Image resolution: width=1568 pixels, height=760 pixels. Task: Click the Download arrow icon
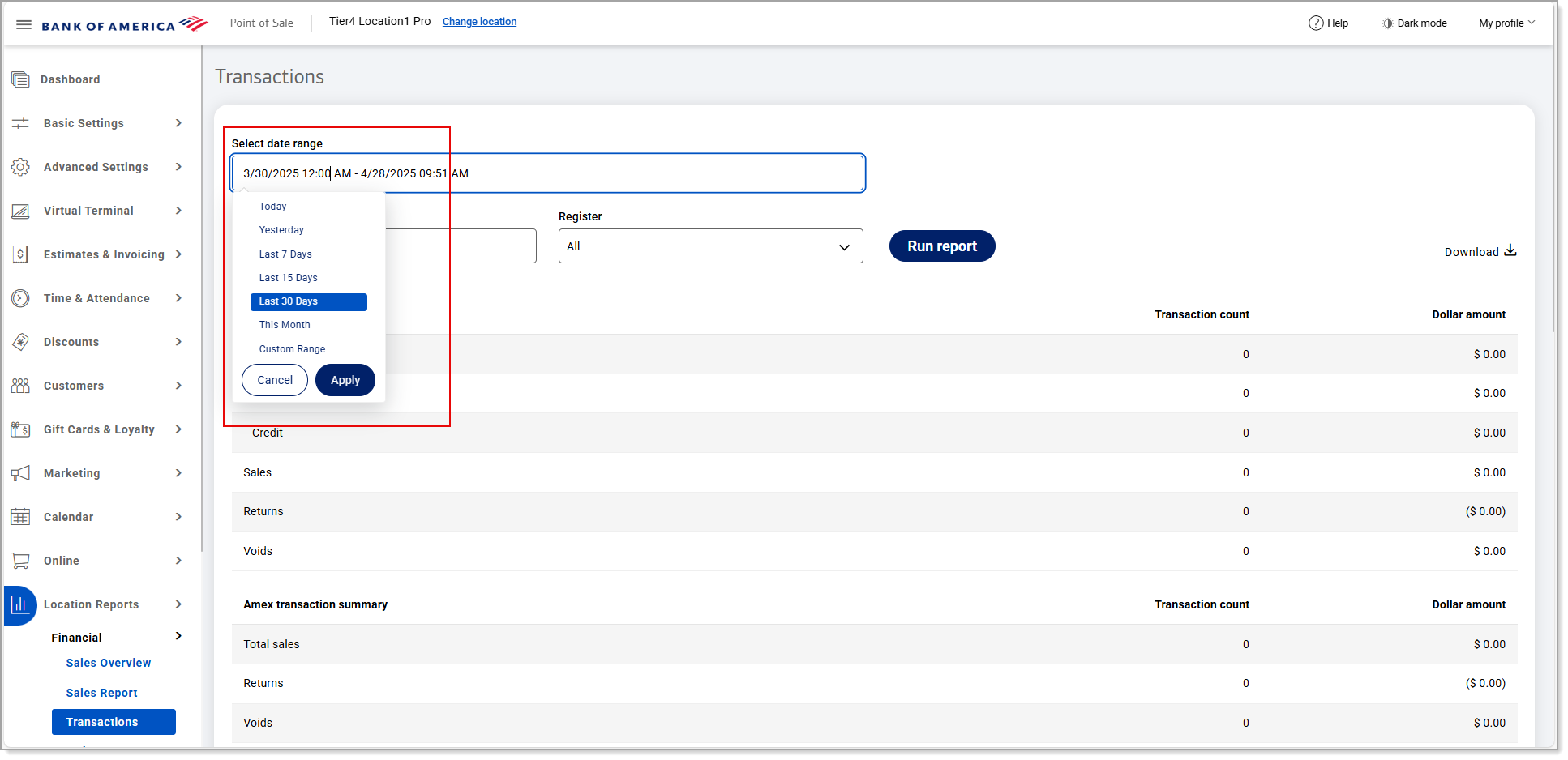point(1510,251)
